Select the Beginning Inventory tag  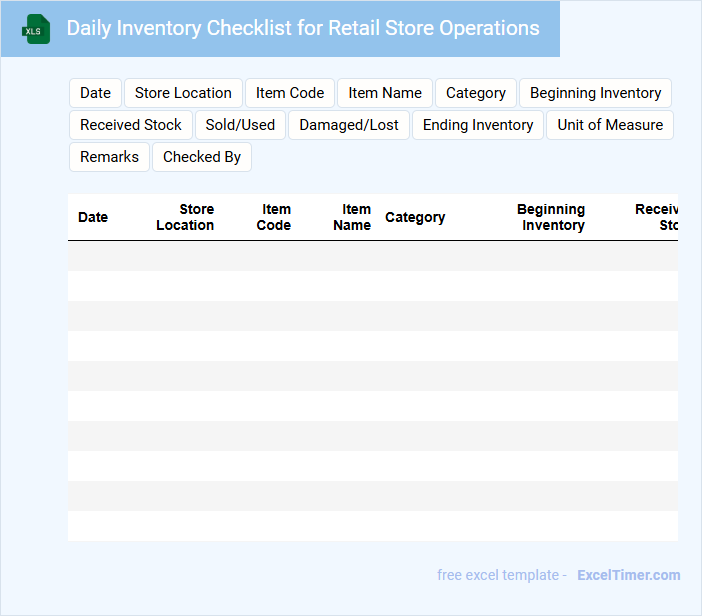point(595,93)
